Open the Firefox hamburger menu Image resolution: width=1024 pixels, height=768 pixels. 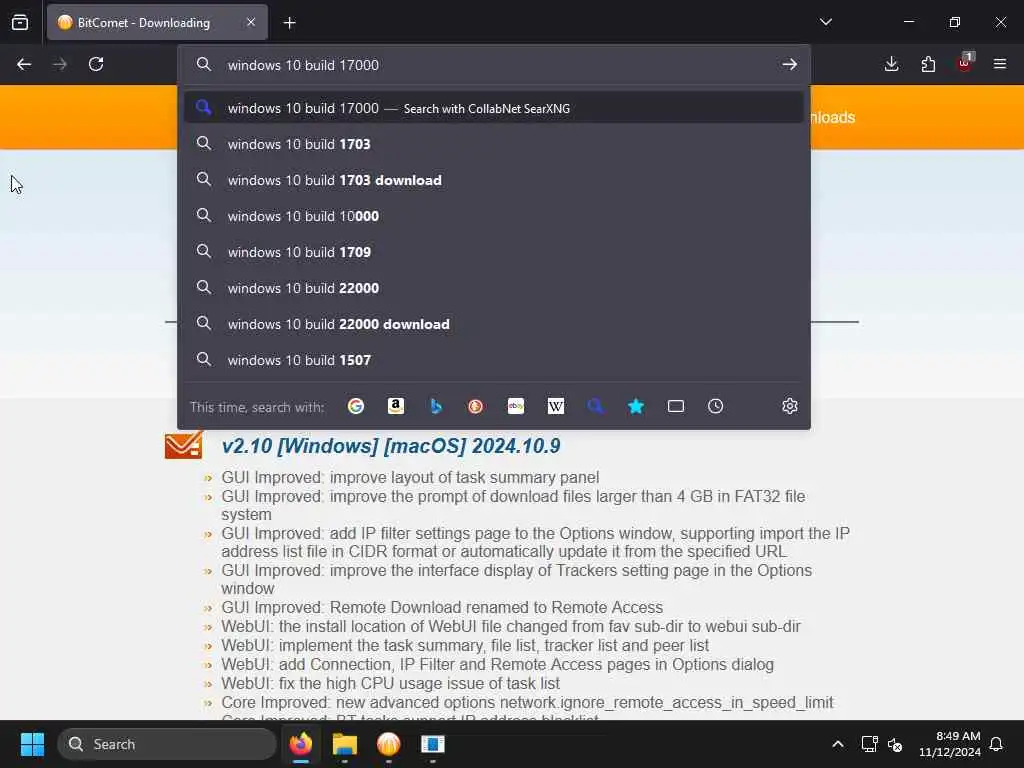pos(1000,64)
